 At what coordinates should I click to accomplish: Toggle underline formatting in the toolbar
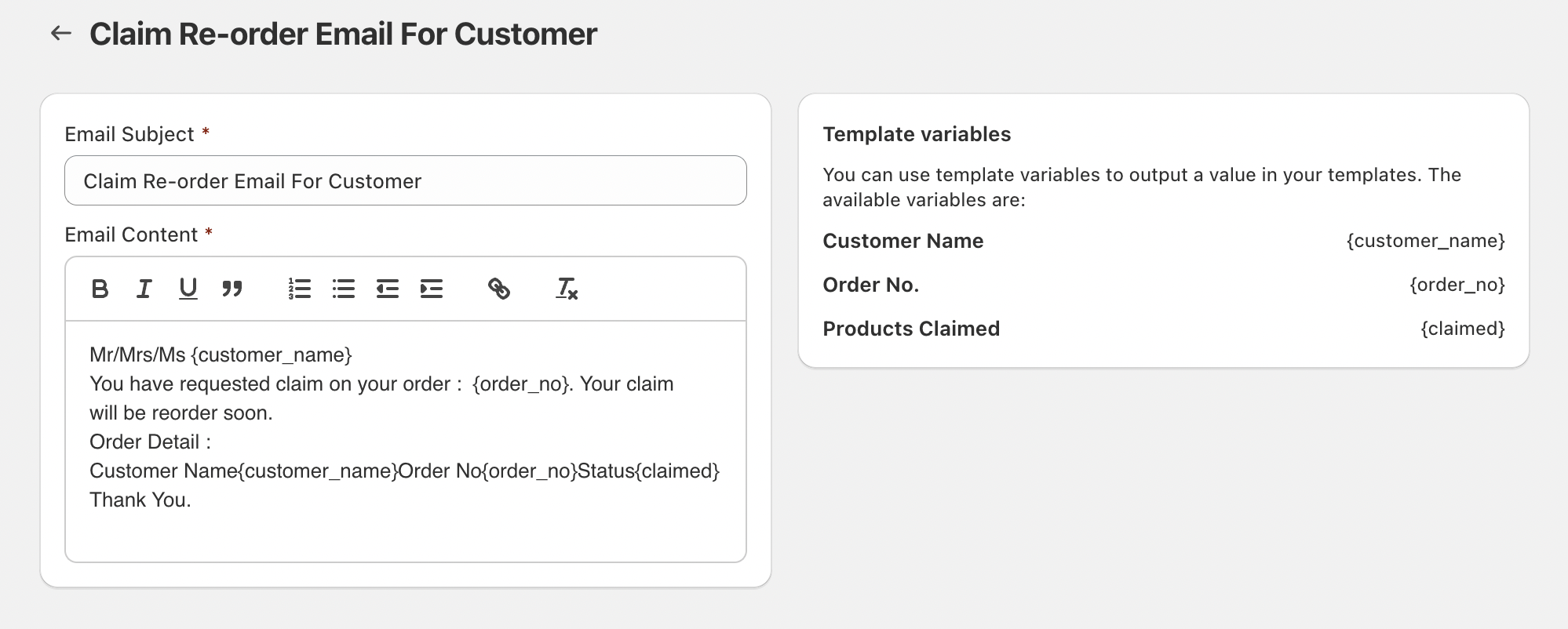[188, 289]
